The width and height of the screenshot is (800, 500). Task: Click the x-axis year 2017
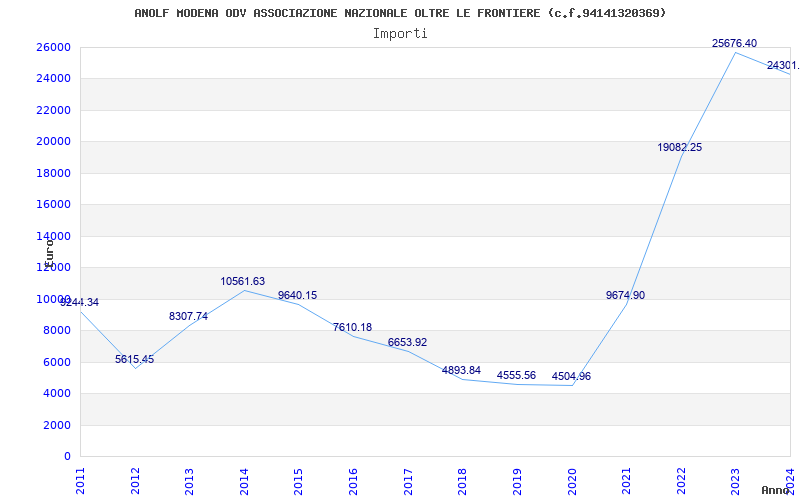point(408,482)
